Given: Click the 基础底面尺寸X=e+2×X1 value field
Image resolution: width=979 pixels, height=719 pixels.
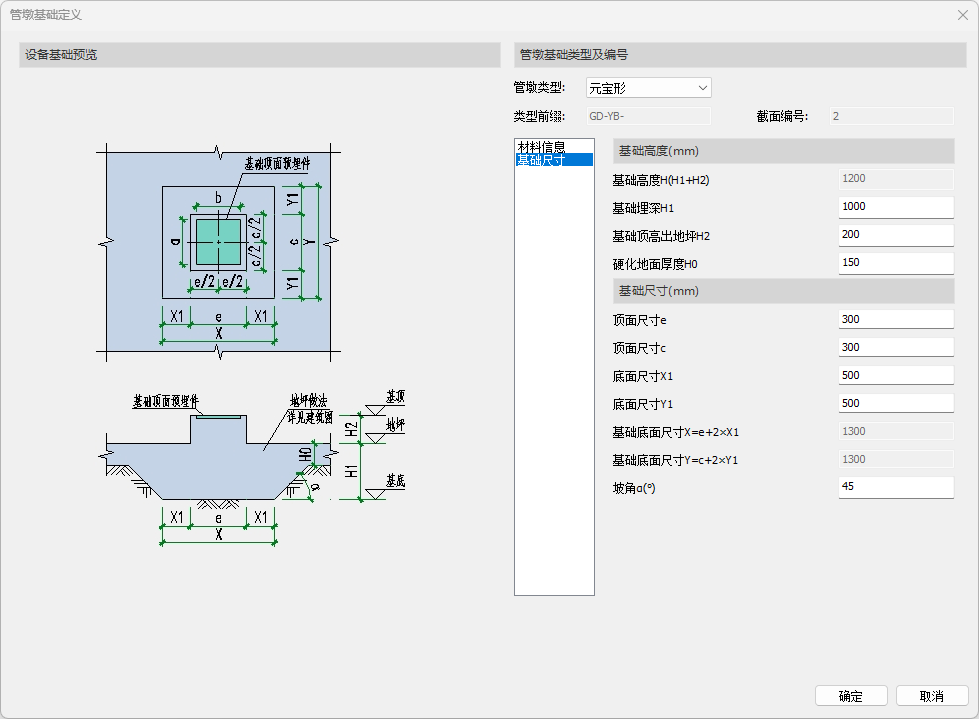Looking at the screenshot, I should (x=895, y=432).
